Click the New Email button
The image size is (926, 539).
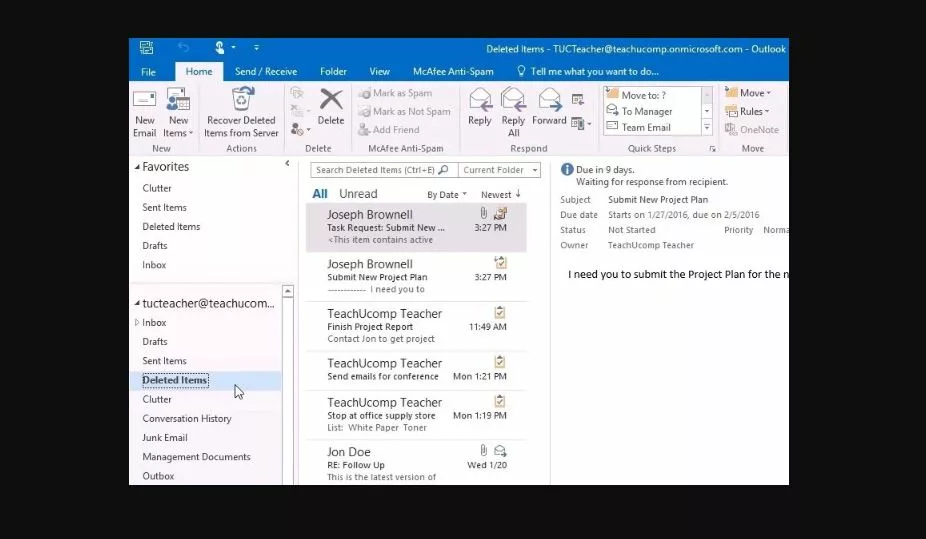(x=144, y=114)
